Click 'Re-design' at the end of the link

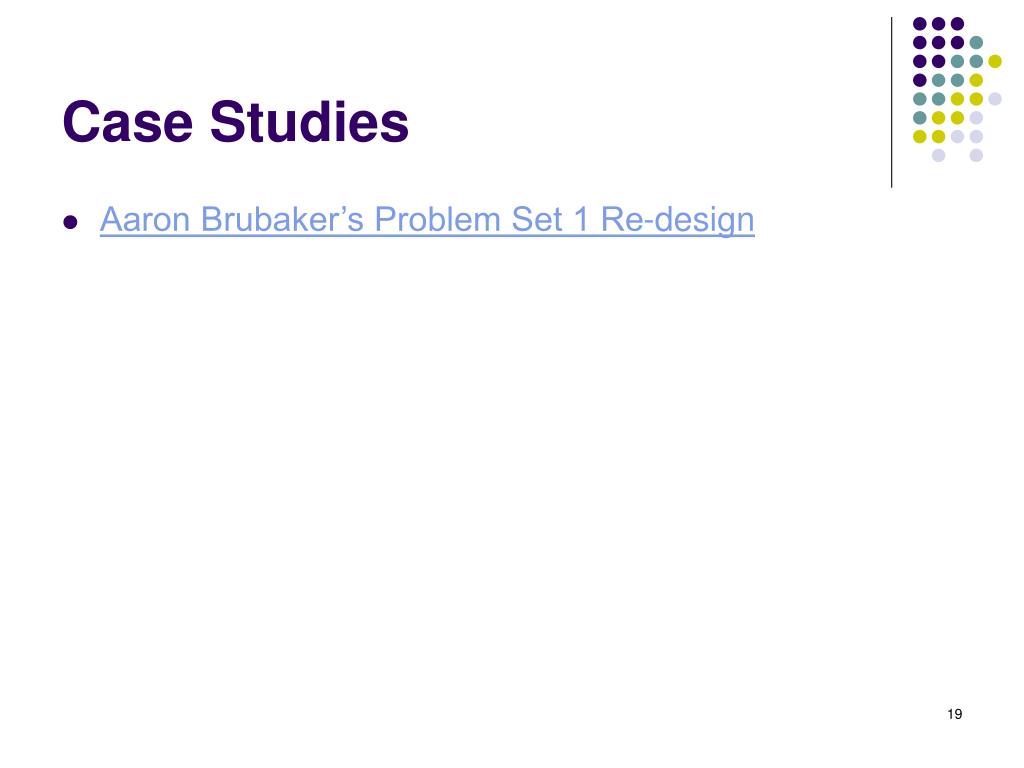(678, 220)
